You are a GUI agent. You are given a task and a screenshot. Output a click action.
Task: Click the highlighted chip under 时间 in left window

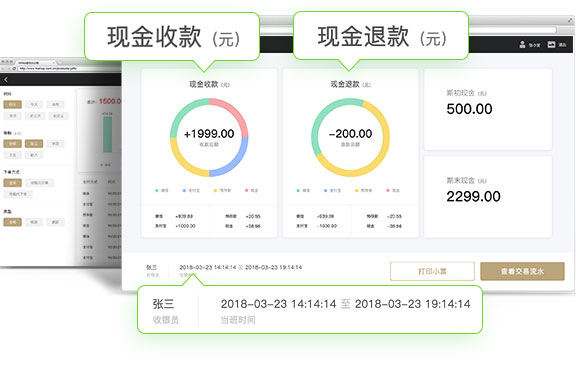pyautogui.click(x=12, y=105)
